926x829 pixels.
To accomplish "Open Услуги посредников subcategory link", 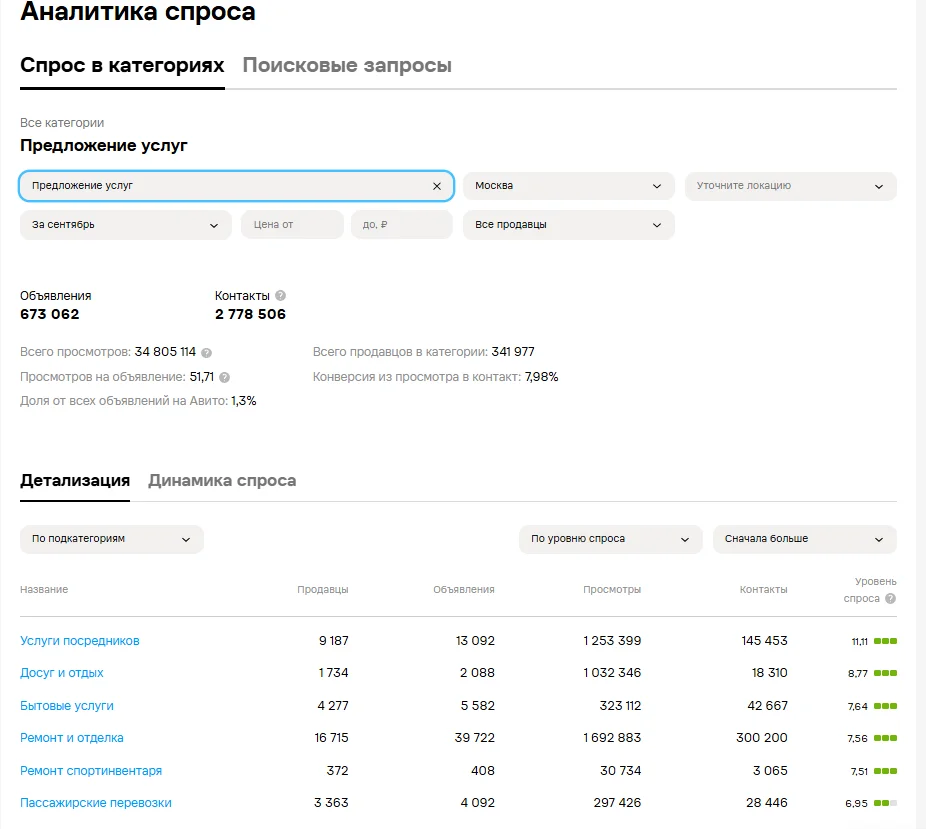I will (x=80, y=641).
